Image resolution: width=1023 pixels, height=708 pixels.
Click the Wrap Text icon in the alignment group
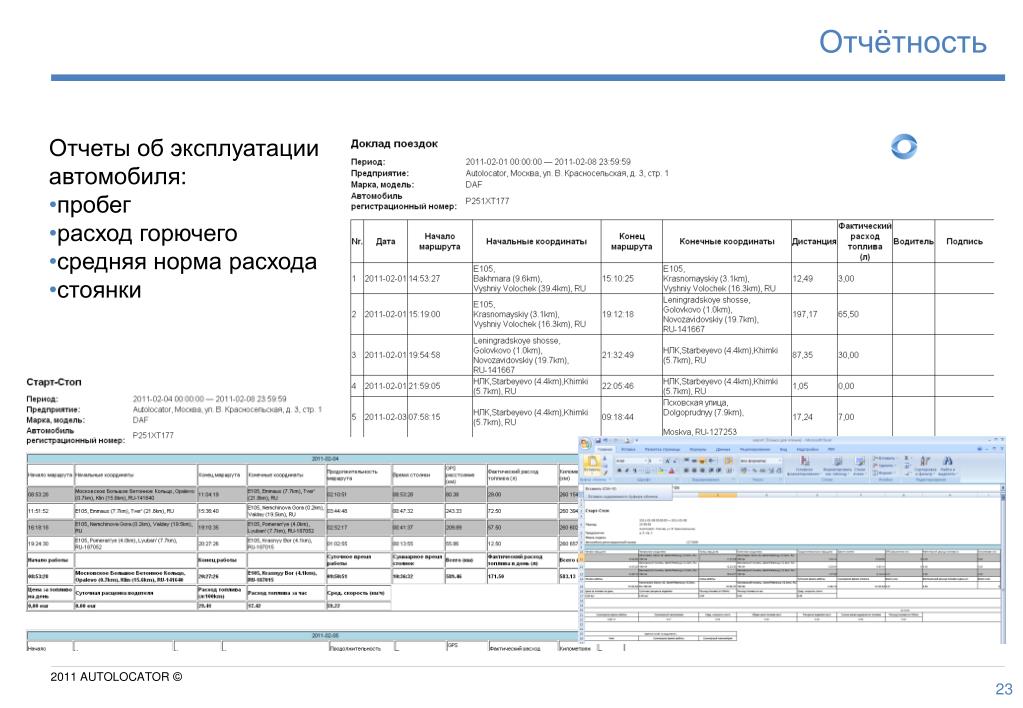click(x=728, y=460)
